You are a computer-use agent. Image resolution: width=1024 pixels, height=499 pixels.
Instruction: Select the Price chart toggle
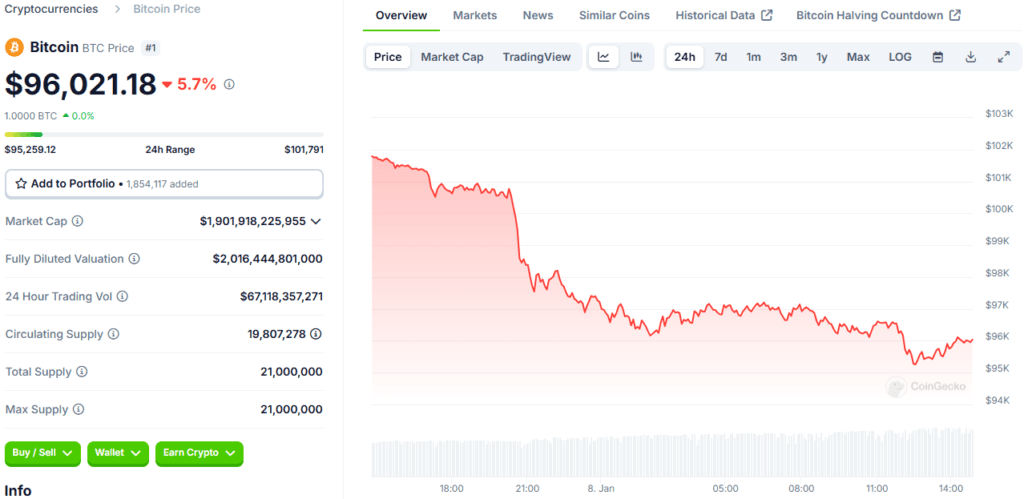tap(388, 57)
